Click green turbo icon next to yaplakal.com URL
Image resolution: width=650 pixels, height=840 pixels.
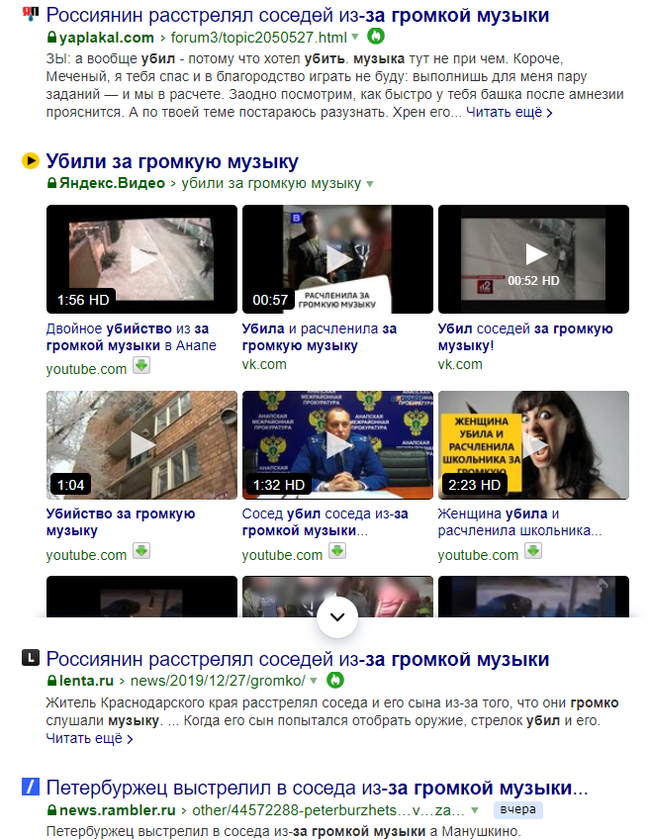click(x=376, y=36)
